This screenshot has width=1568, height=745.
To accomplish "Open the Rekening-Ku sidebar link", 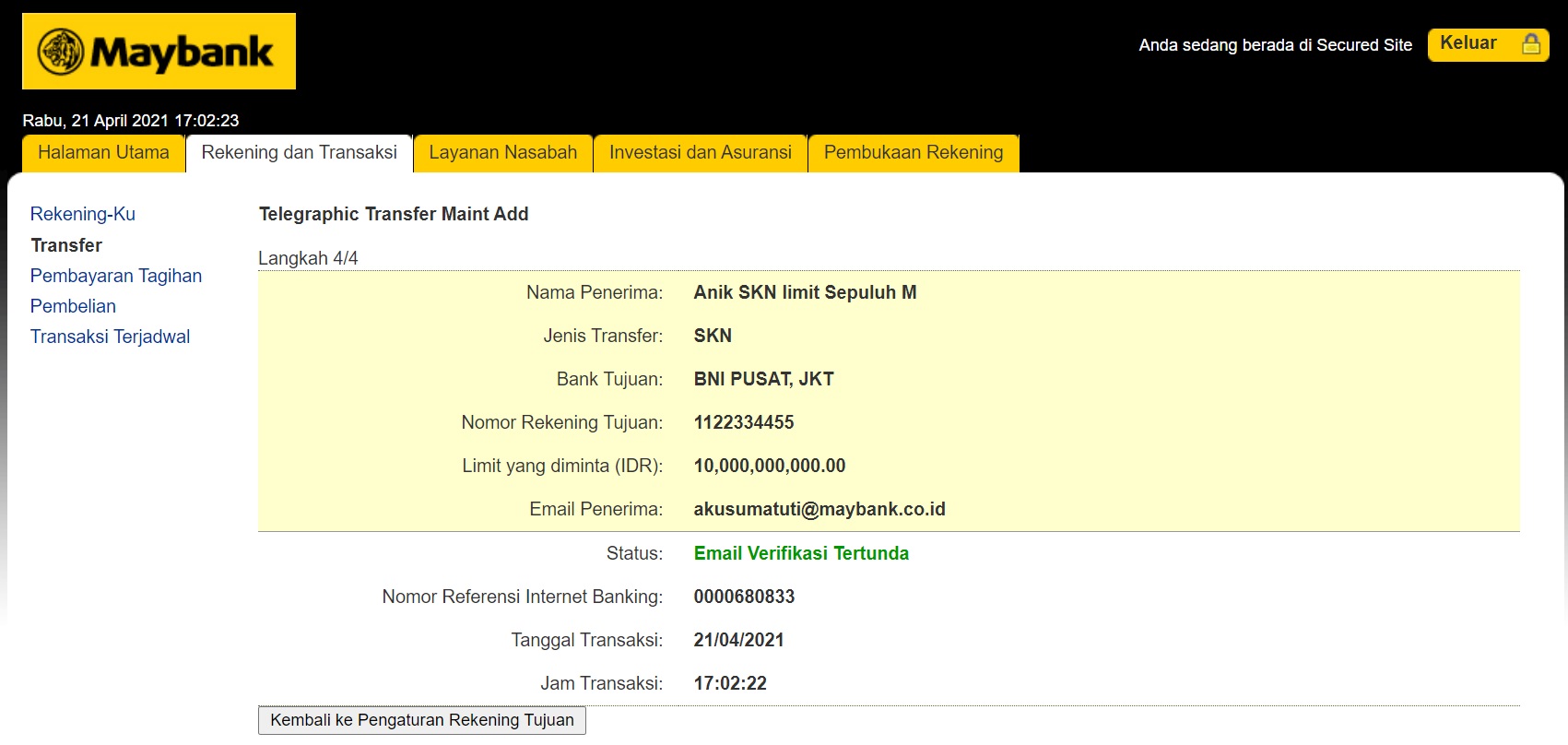I will (x=83, y=214).
